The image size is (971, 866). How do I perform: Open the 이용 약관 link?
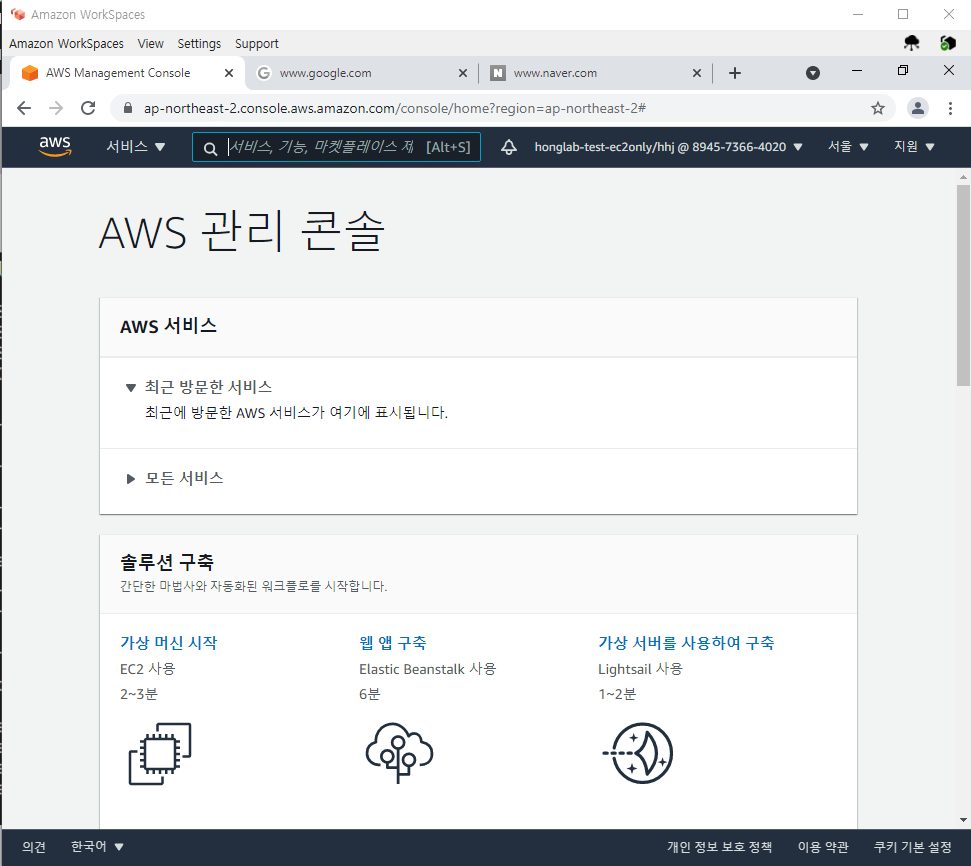823,846
